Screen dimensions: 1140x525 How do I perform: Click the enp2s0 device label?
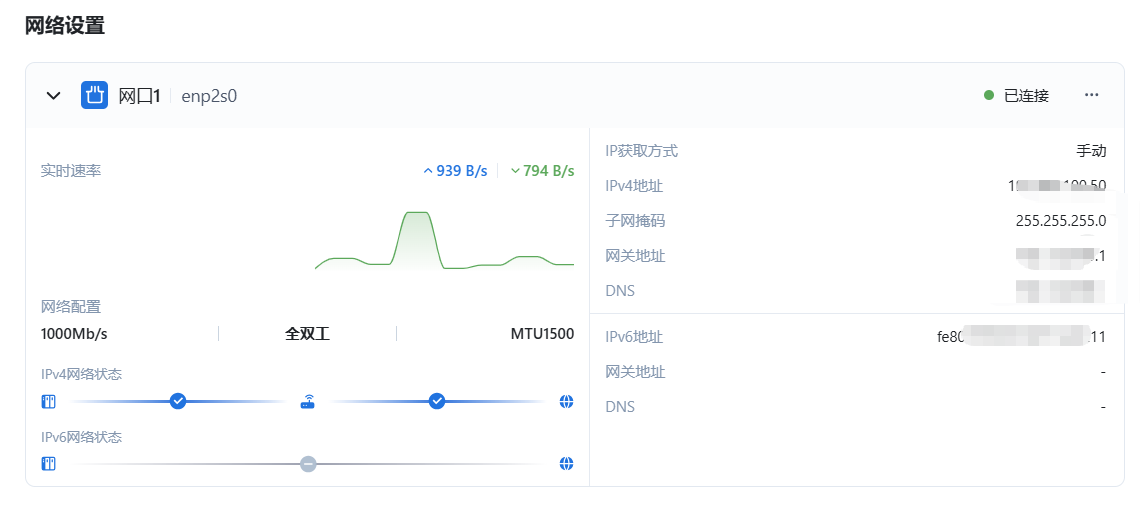[209, 95]
